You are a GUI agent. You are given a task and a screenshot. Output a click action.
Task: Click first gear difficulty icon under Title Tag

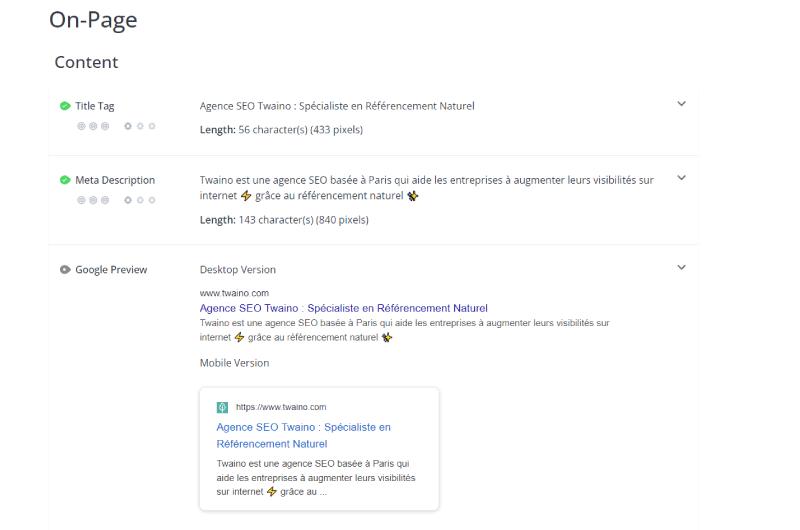[x=128, y=126]
